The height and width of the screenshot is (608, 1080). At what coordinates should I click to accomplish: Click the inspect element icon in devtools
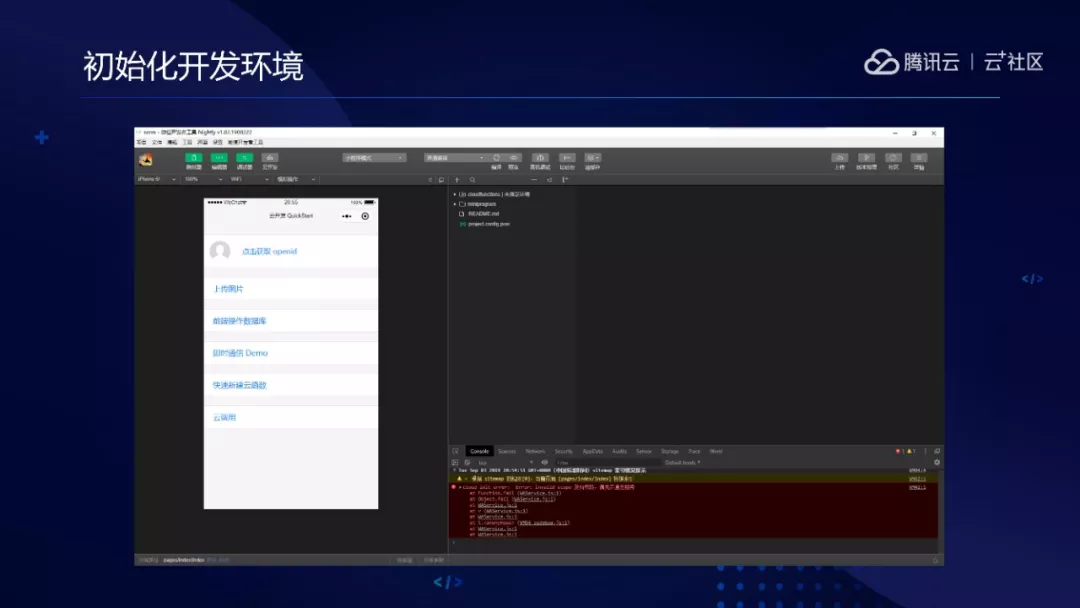coord(455,451)
